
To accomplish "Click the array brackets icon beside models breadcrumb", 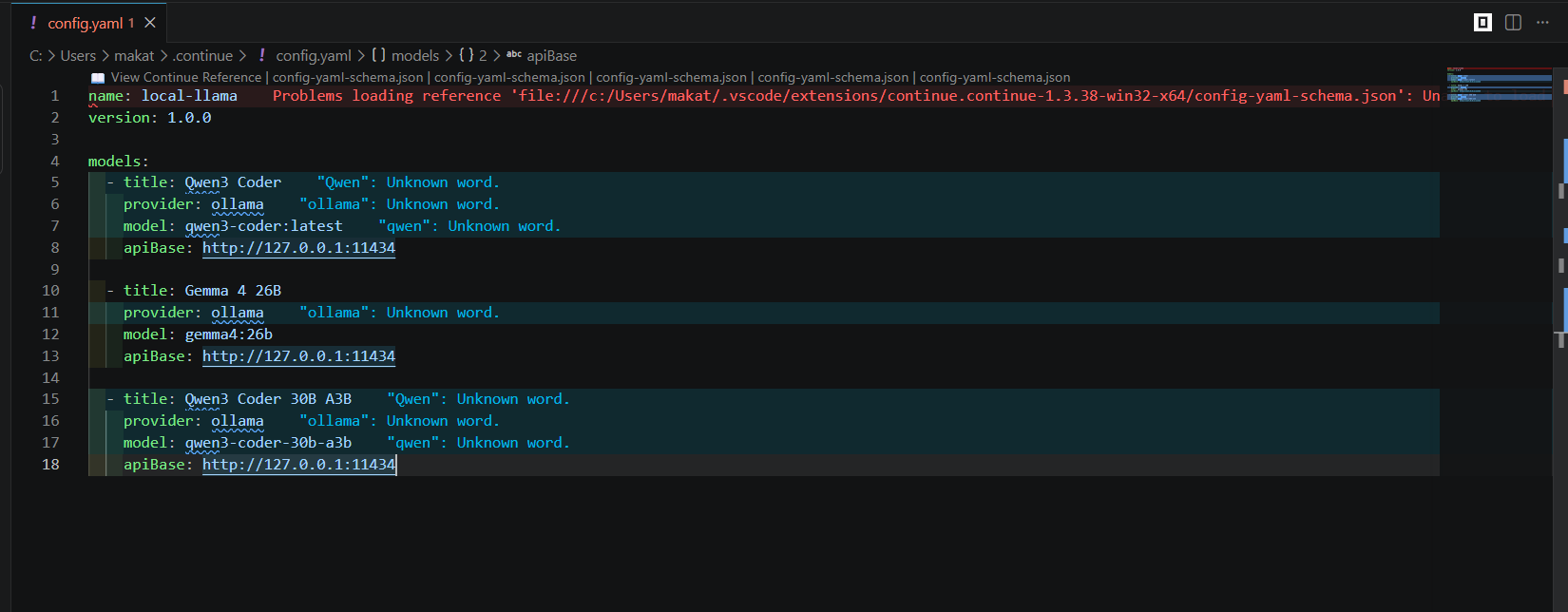I will 378,56.
